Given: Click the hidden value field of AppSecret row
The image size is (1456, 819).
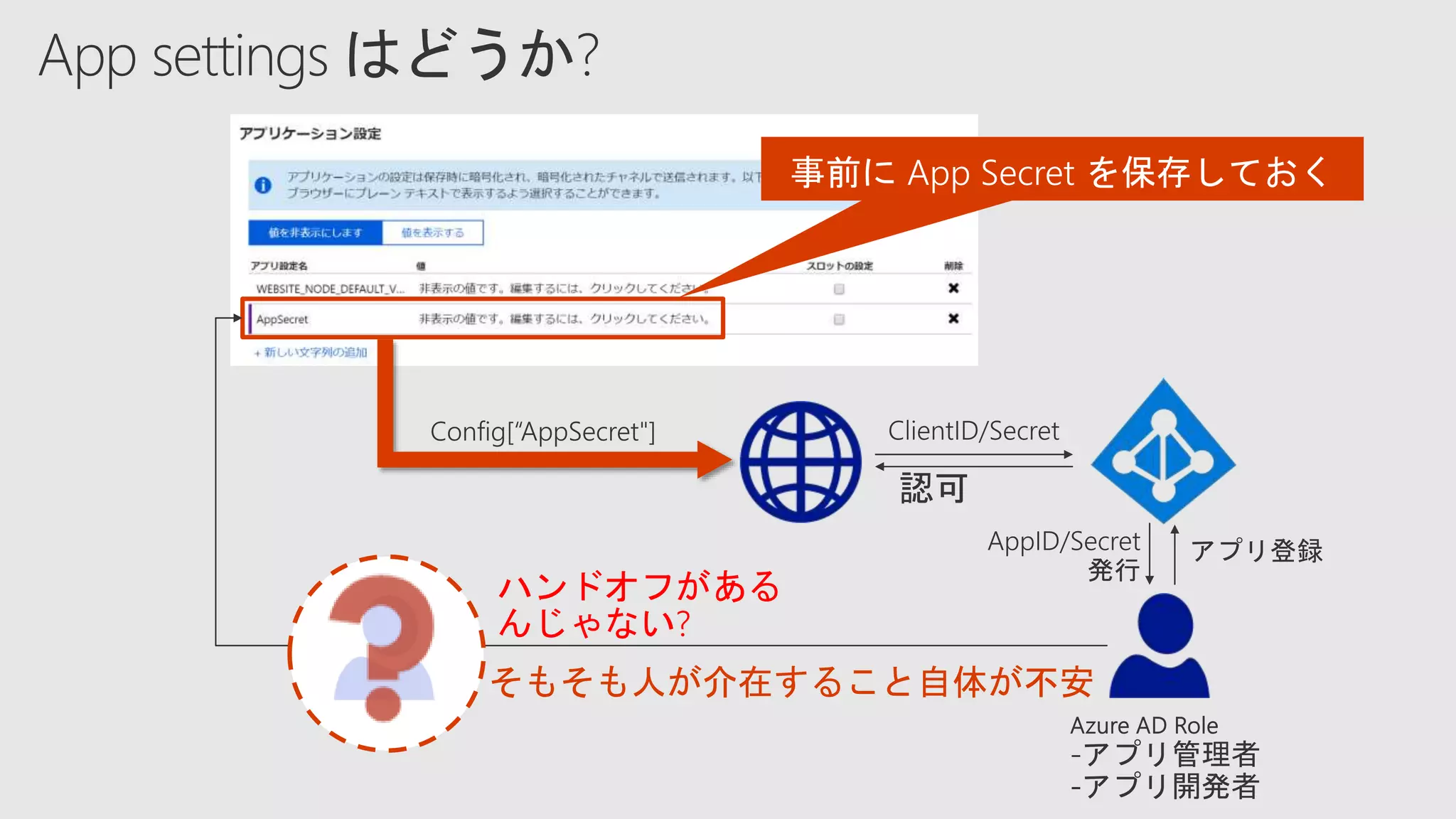Looking at the screenshot, I should point(564,318).
